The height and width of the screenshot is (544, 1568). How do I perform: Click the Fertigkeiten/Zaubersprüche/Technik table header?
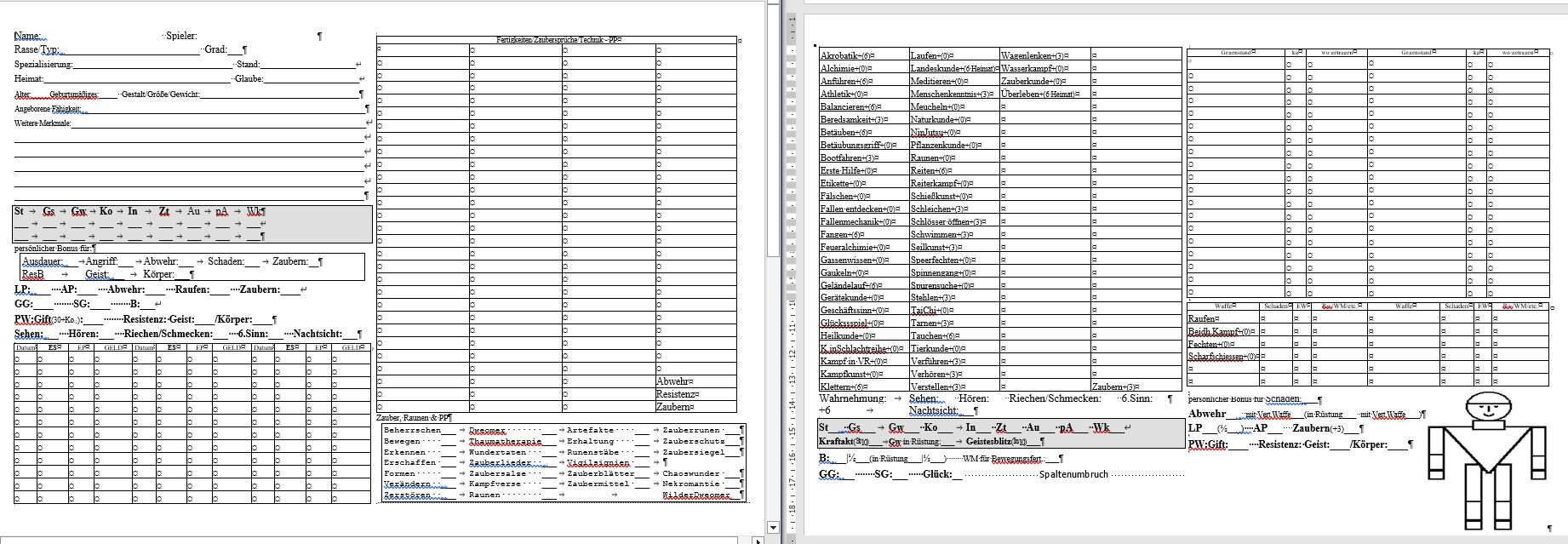558,40
